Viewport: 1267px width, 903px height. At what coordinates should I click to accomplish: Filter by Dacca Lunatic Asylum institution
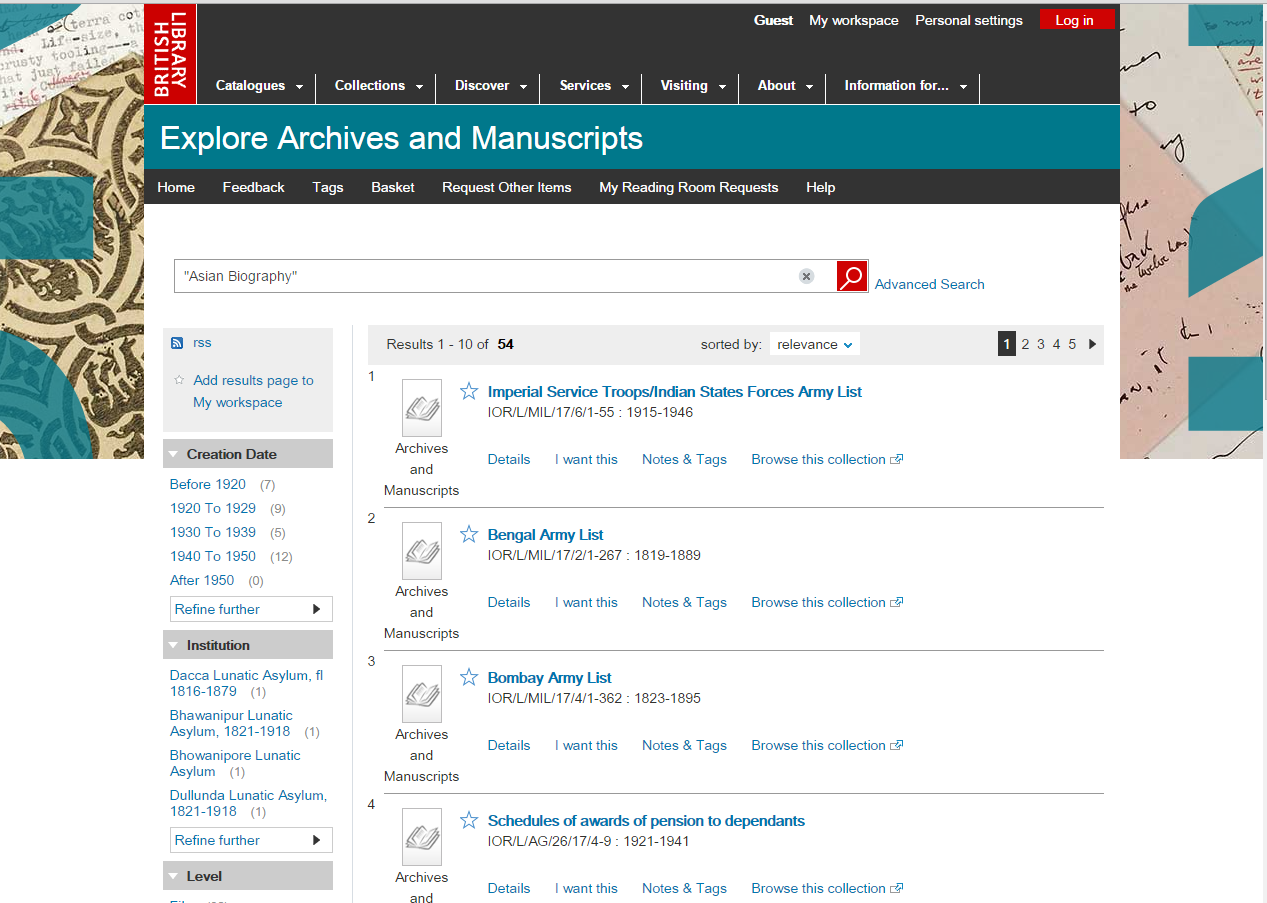pyautogui.click(x=246, y=683)
